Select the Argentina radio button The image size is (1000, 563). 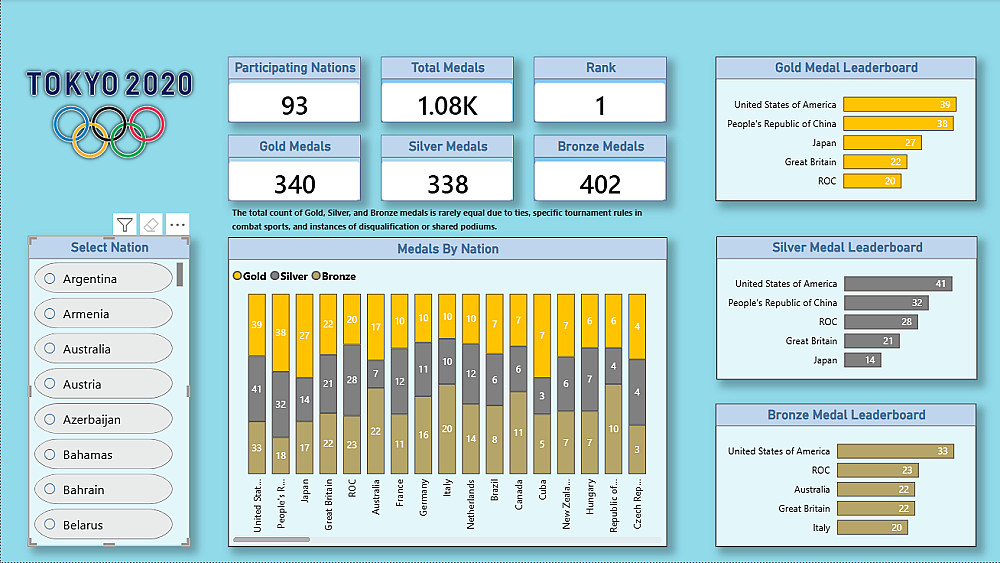pyautogui.click(x=50, y=278)
